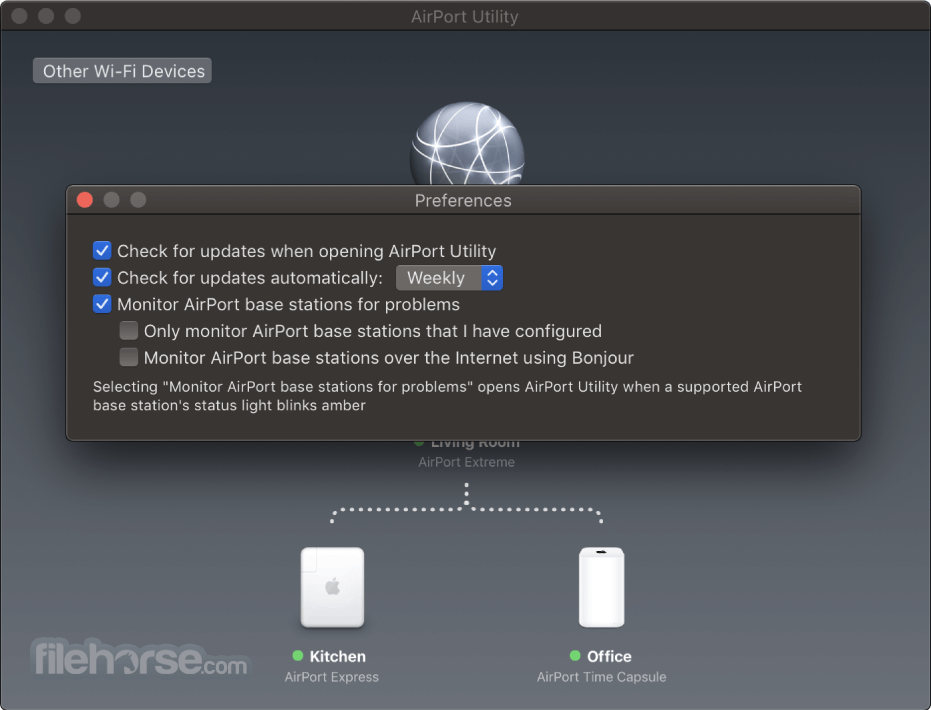
Task: Select the Office AirPort Time Capsule icon
Action: [x=601, y=587]
